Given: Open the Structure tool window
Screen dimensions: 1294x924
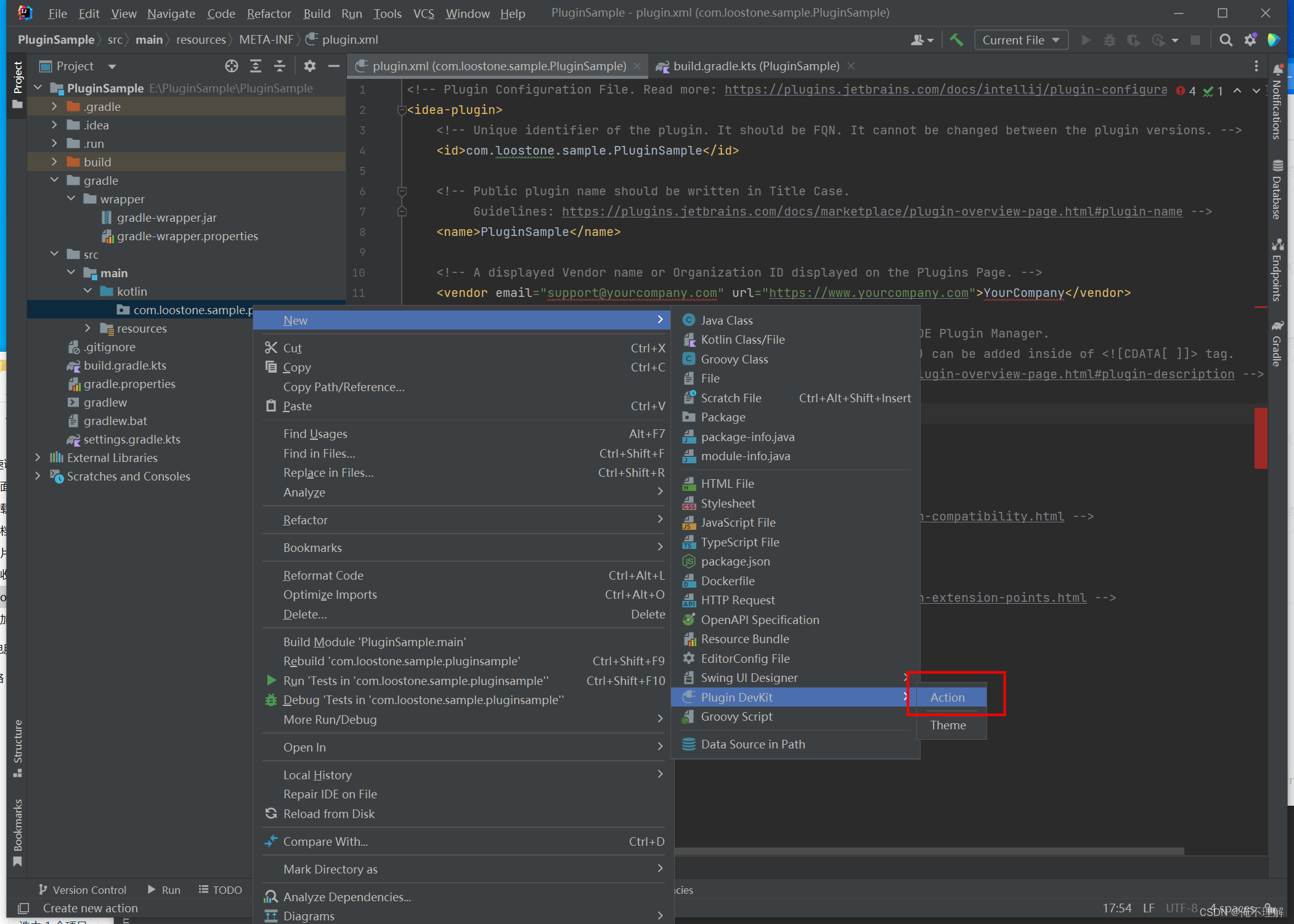Looking at the screenshot, I should pos(18,748).
